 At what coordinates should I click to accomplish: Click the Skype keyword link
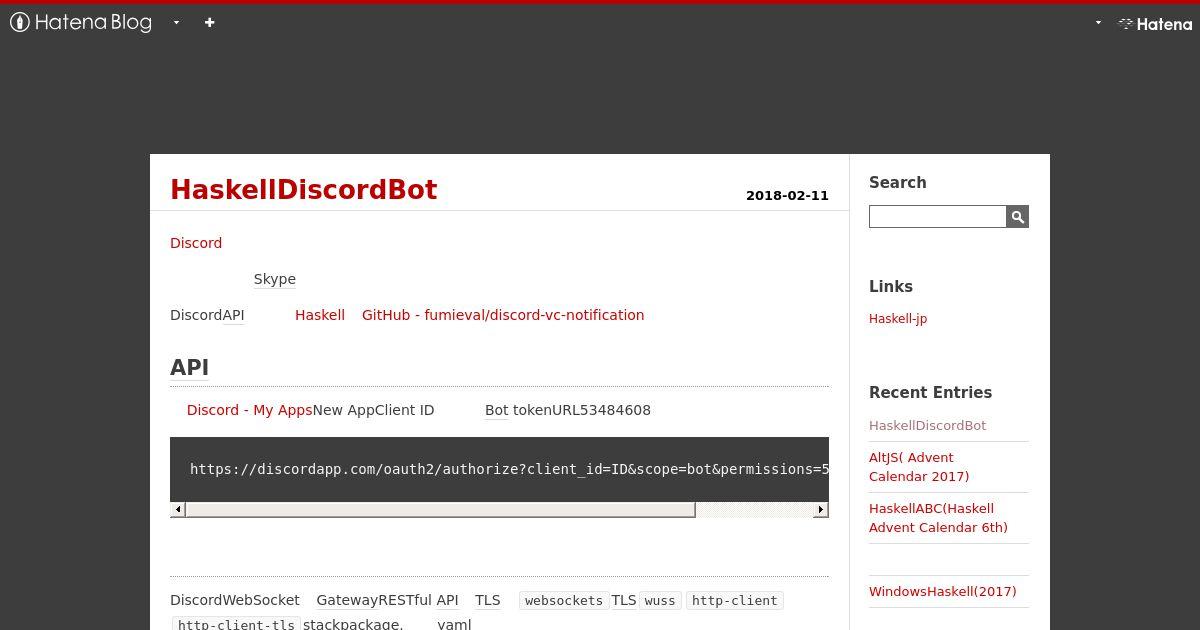275,279
